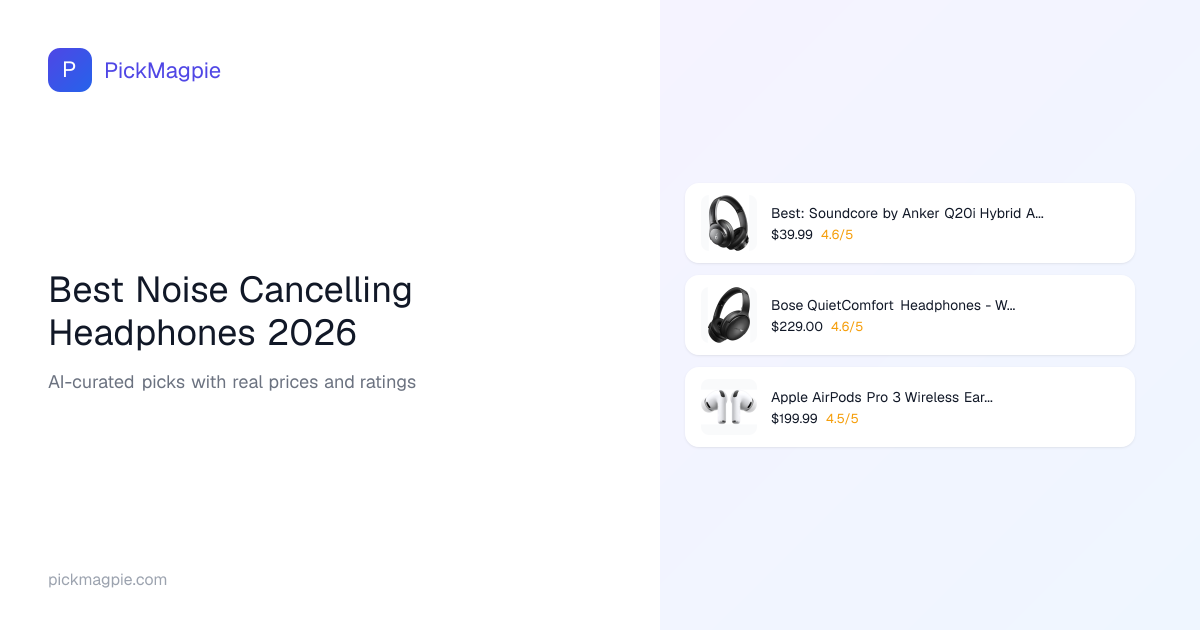Open the Soundcore Q20i headphones thumbnail
The width and height of the screenshot is (1200, 630).
(728, 223)
